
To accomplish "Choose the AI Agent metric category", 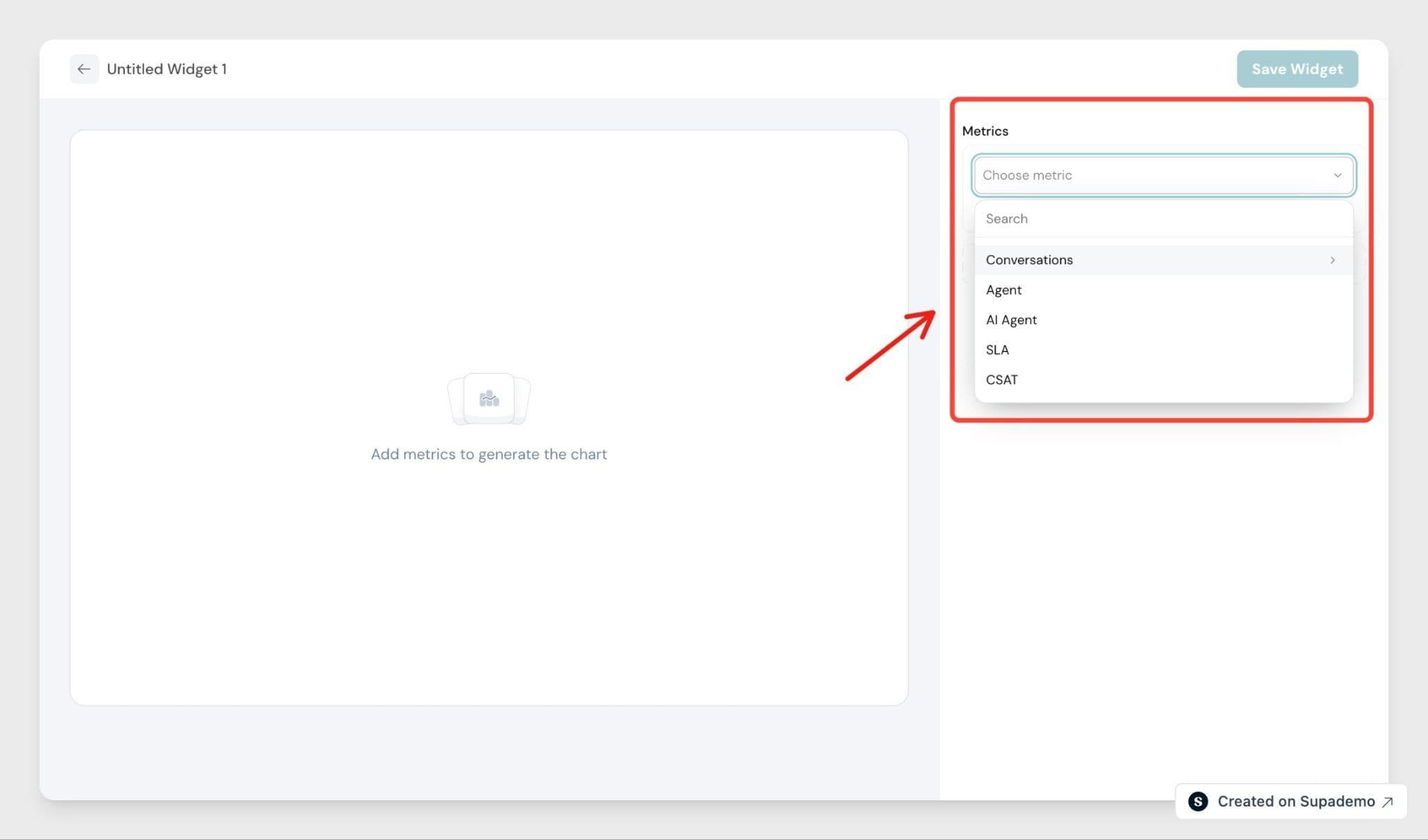I will [1163, 320].
